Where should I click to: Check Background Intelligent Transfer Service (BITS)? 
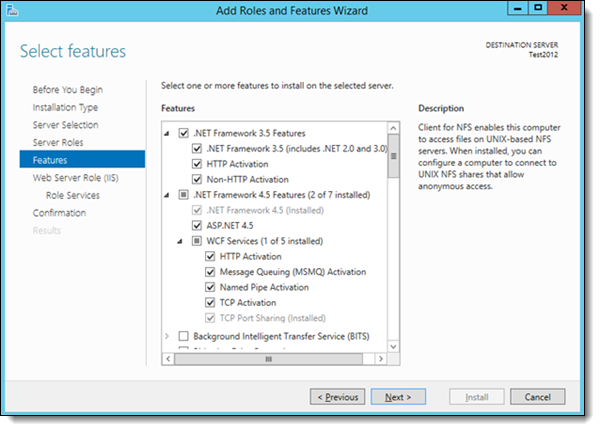click(x=183, y=336)
